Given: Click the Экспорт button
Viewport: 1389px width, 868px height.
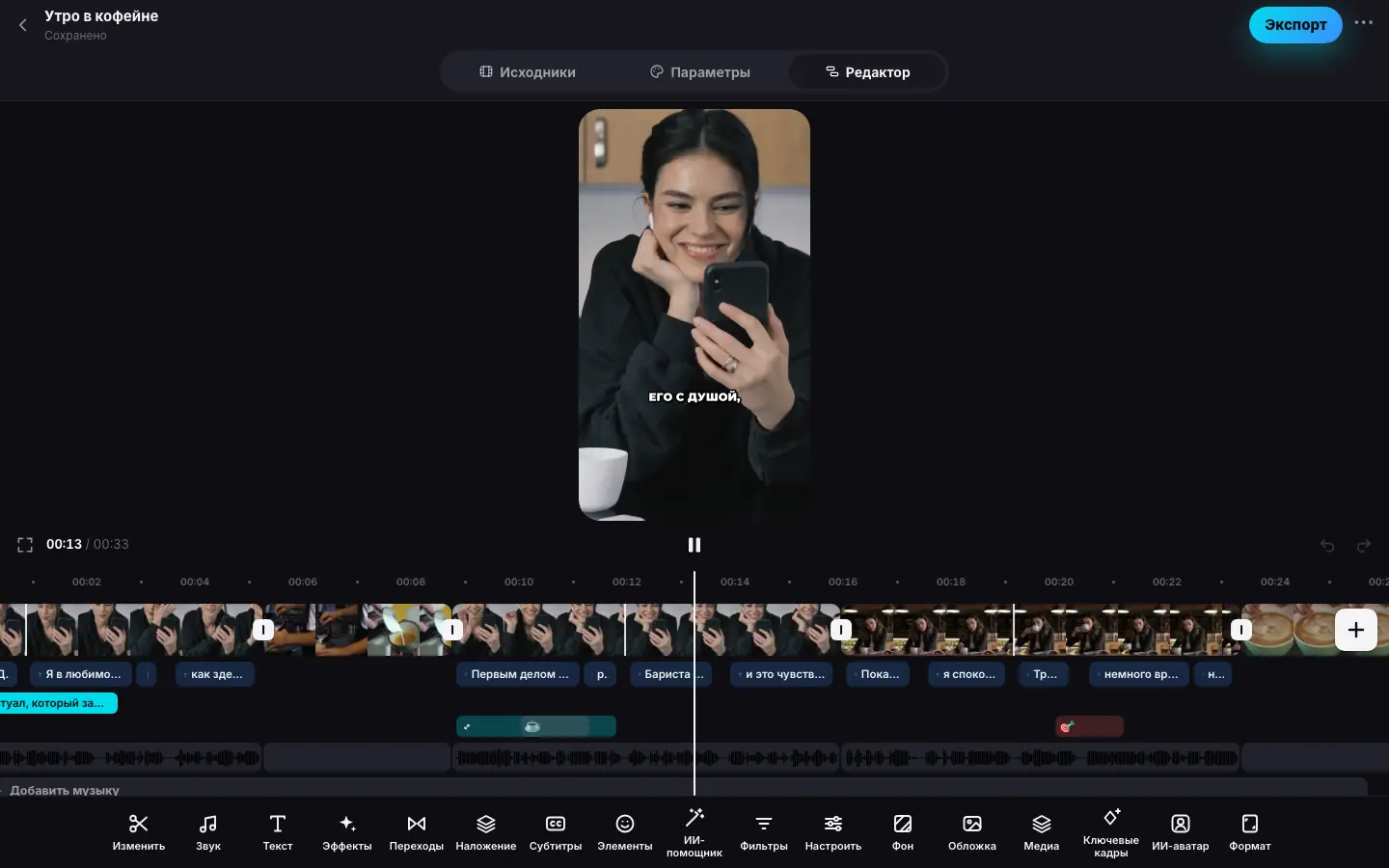Looking at the screenshot, I should pos(1295,25).
